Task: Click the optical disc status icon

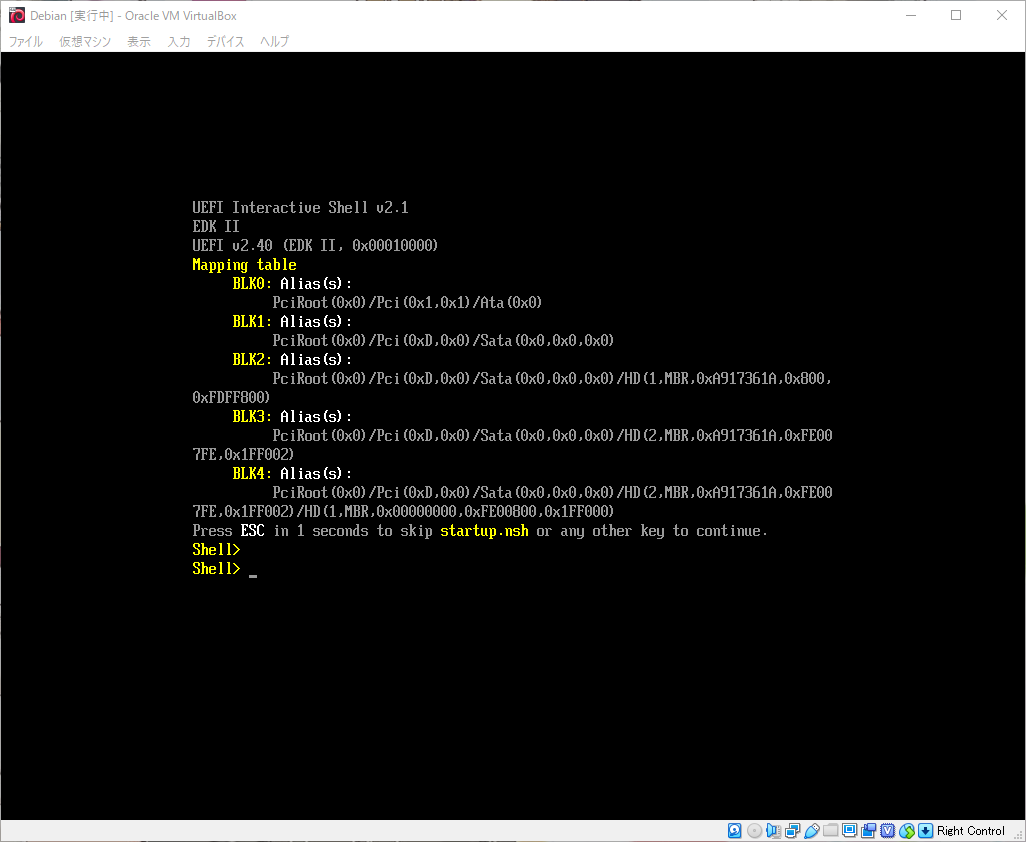Action: click(x=754, y=830)
